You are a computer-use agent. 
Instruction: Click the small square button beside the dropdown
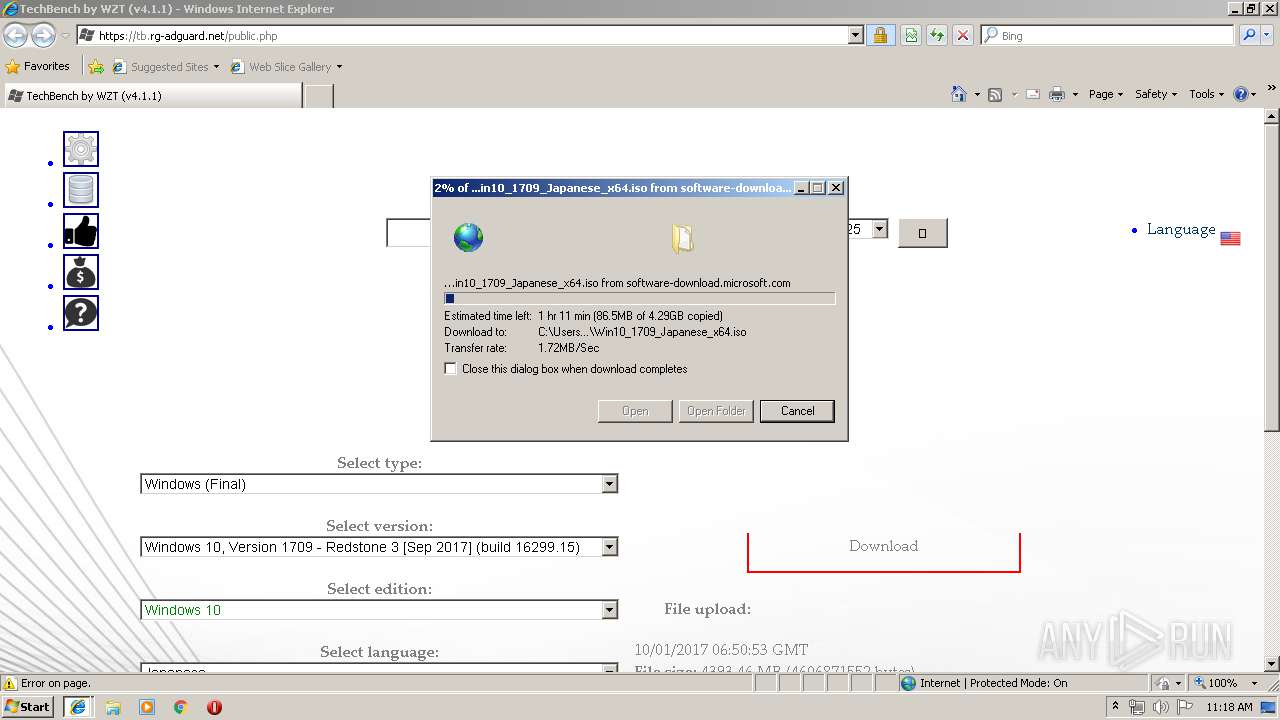tap(922, 233)
